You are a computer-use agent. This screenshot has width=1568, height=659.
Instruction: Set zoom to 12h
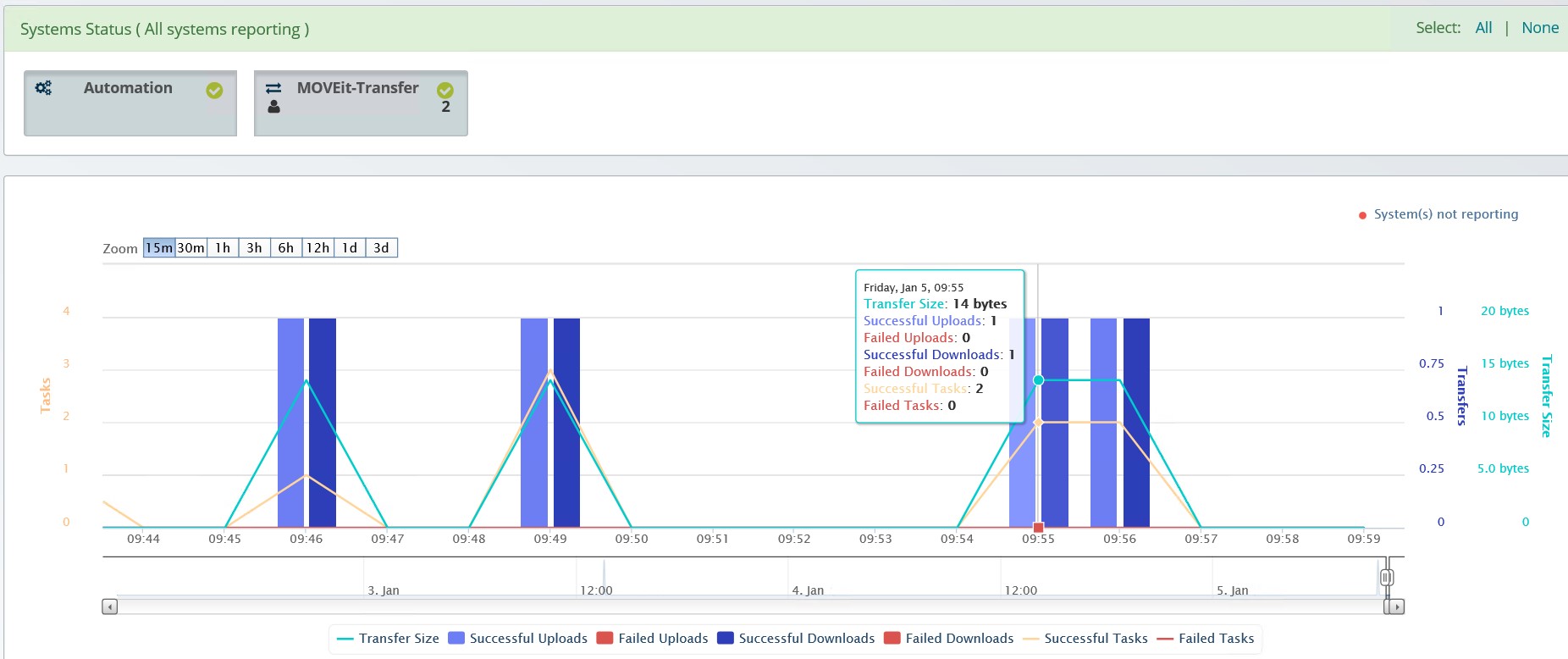(317, 247)
